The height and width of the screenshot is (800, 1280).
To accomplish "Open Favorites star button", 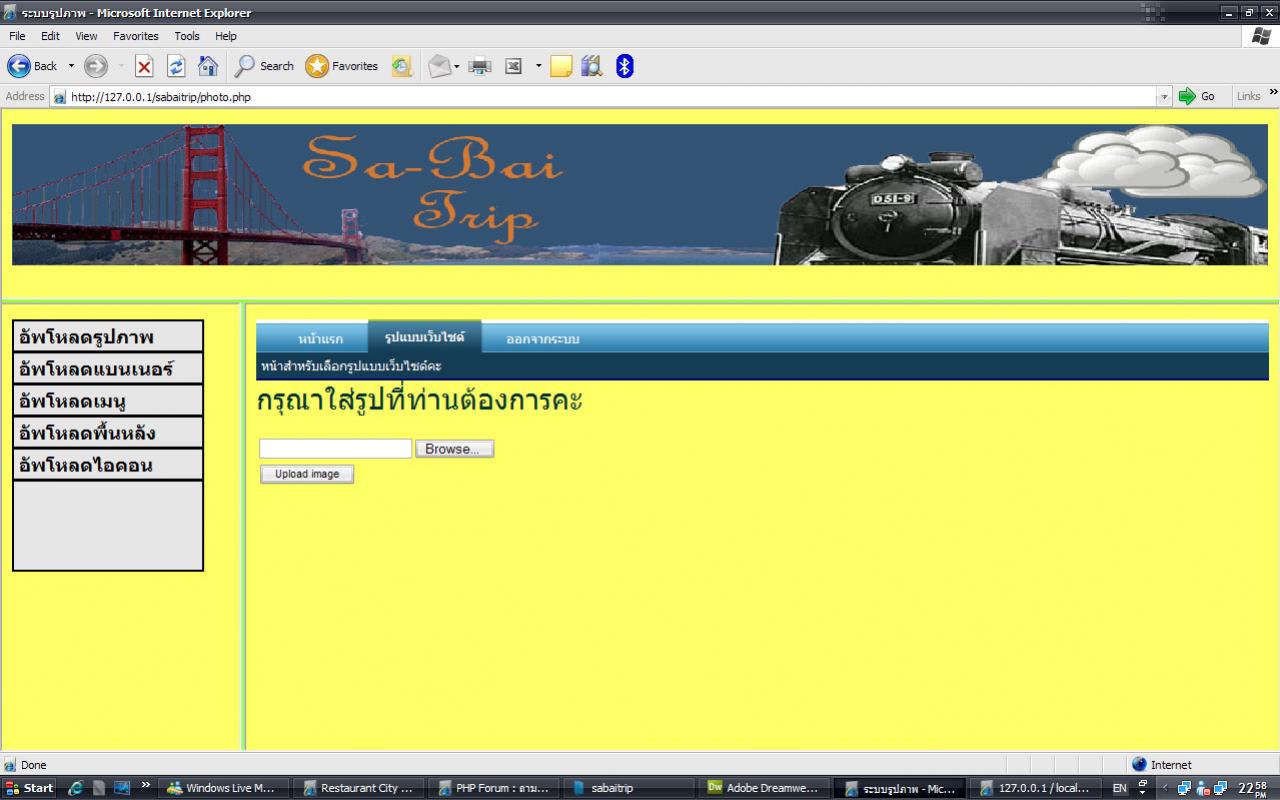I will [x=342, y=66].
